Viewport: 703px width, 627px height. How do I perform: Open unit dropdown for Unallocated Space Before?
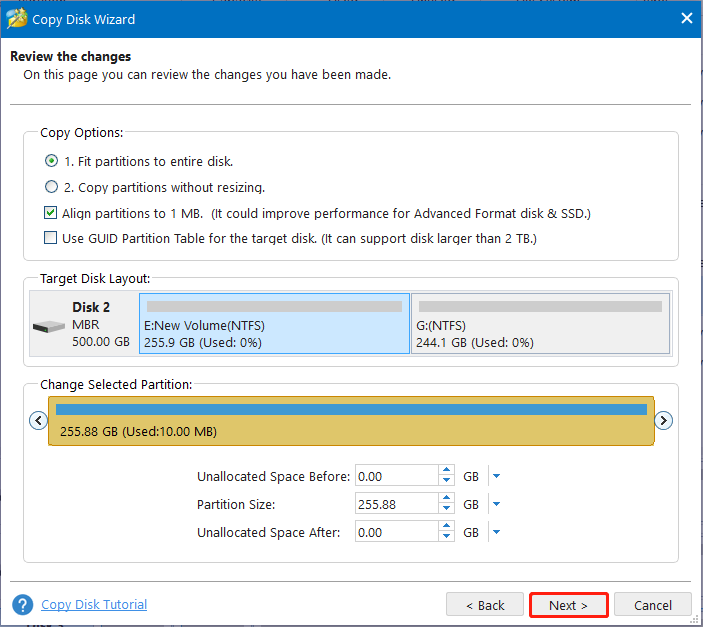pos(496,476)
